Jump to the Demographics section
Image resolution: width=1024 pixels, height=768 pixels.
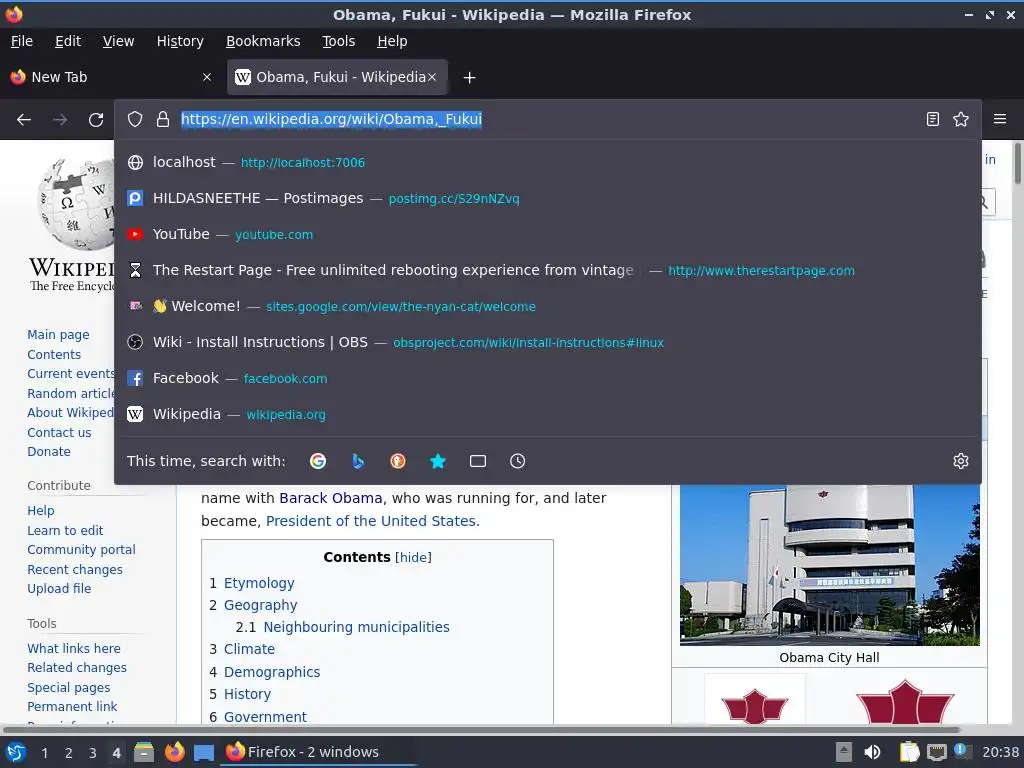[272, 672]
